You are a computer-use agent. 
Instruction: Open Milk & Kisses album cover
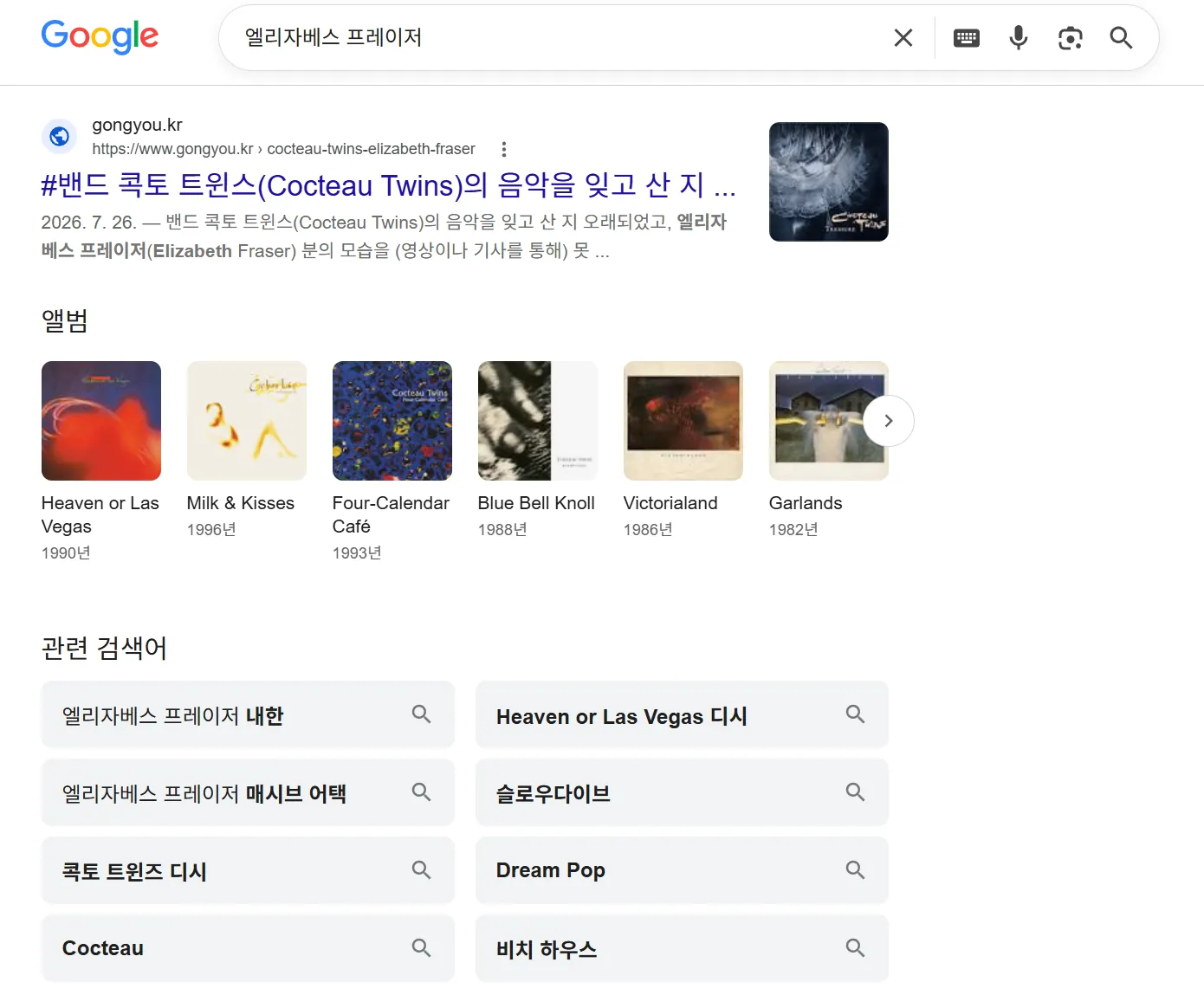tap(247, 421)
